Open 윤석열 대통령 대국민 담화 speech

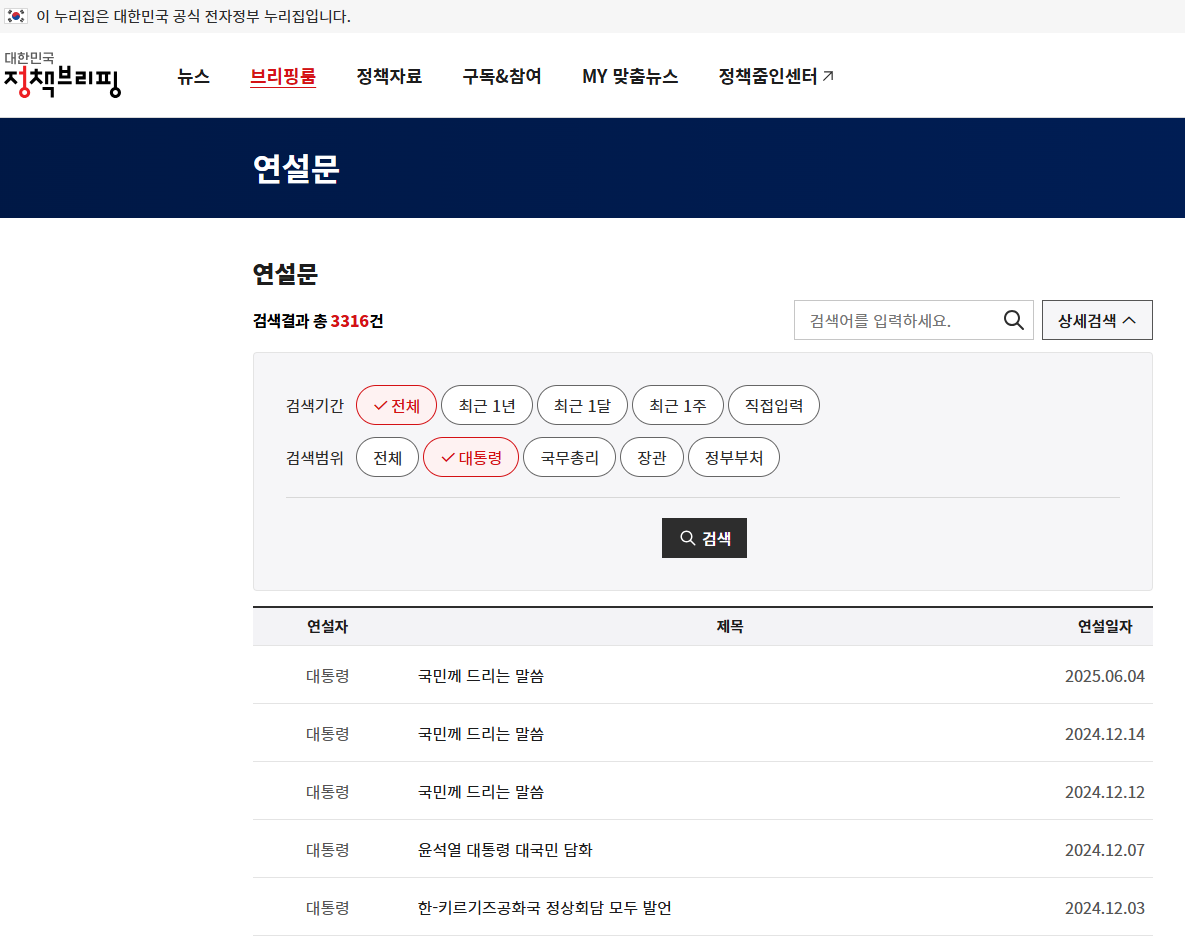505,850
